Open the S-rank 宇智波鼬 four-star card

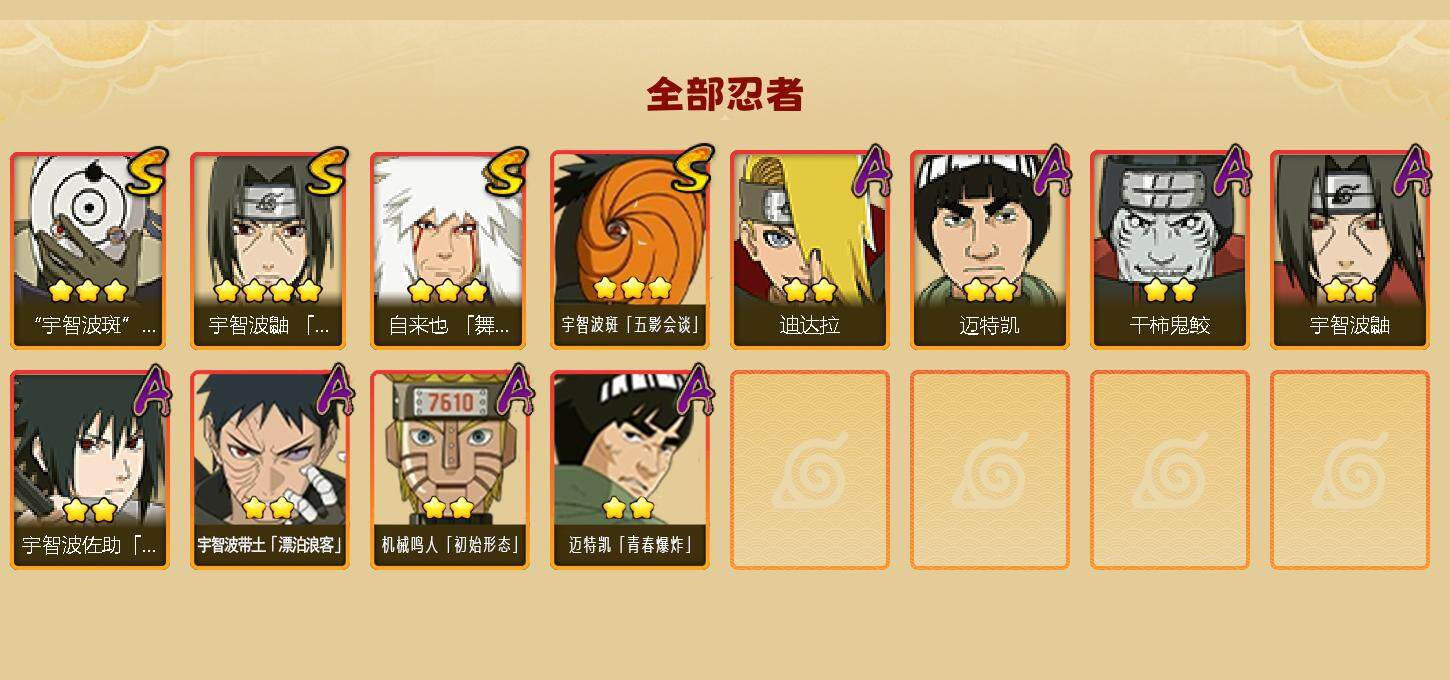(270, 250)
